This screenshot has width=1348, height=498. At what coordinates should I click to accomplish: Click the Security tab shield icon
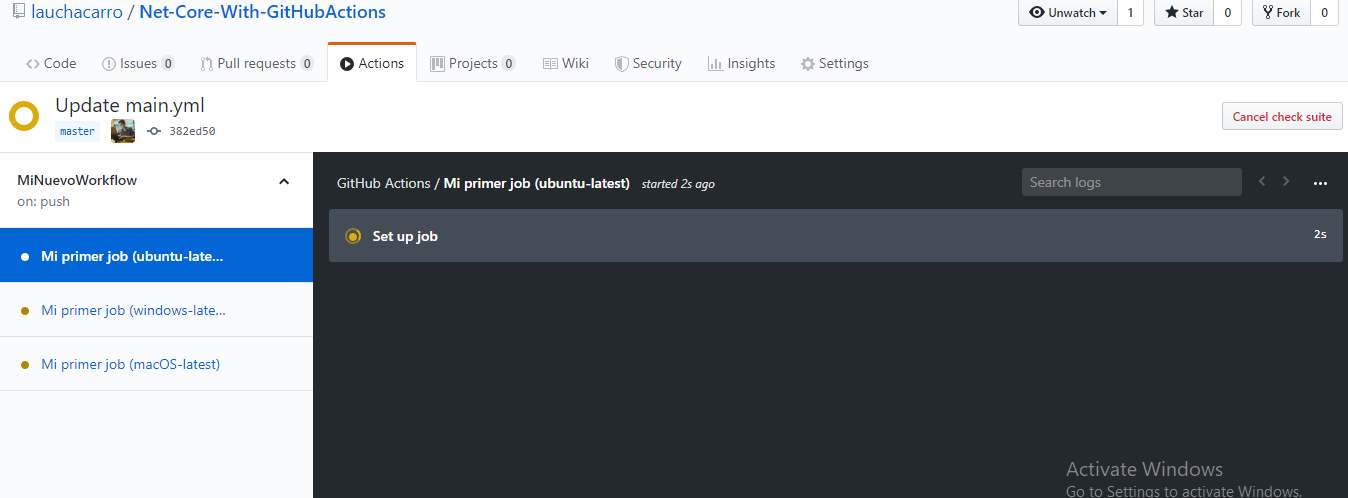[621, 64]
